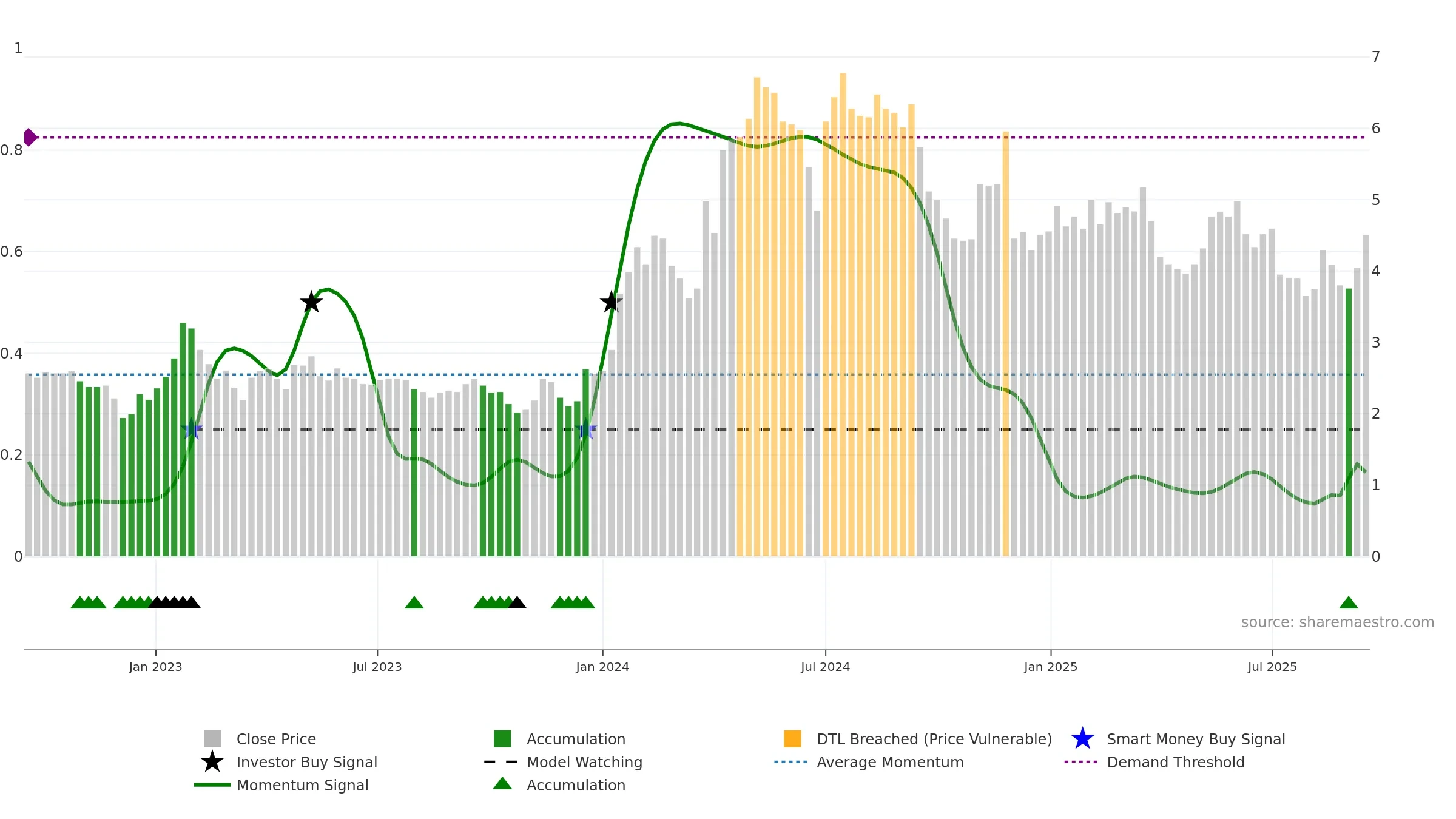Click the Jan 2025 axis label

(1051, 667)
